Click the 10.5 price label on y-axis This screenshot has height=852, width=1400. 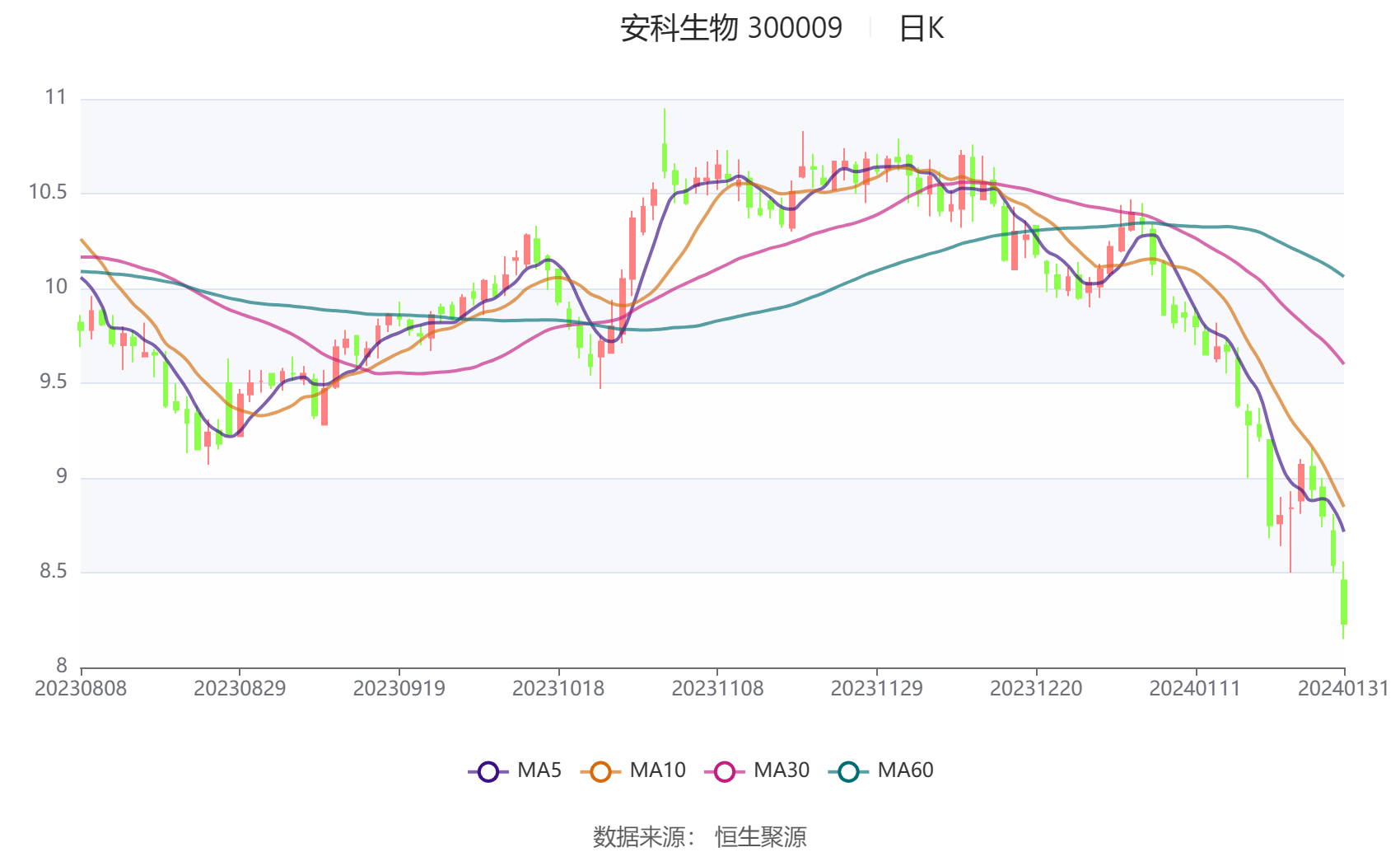coord(48,192)
